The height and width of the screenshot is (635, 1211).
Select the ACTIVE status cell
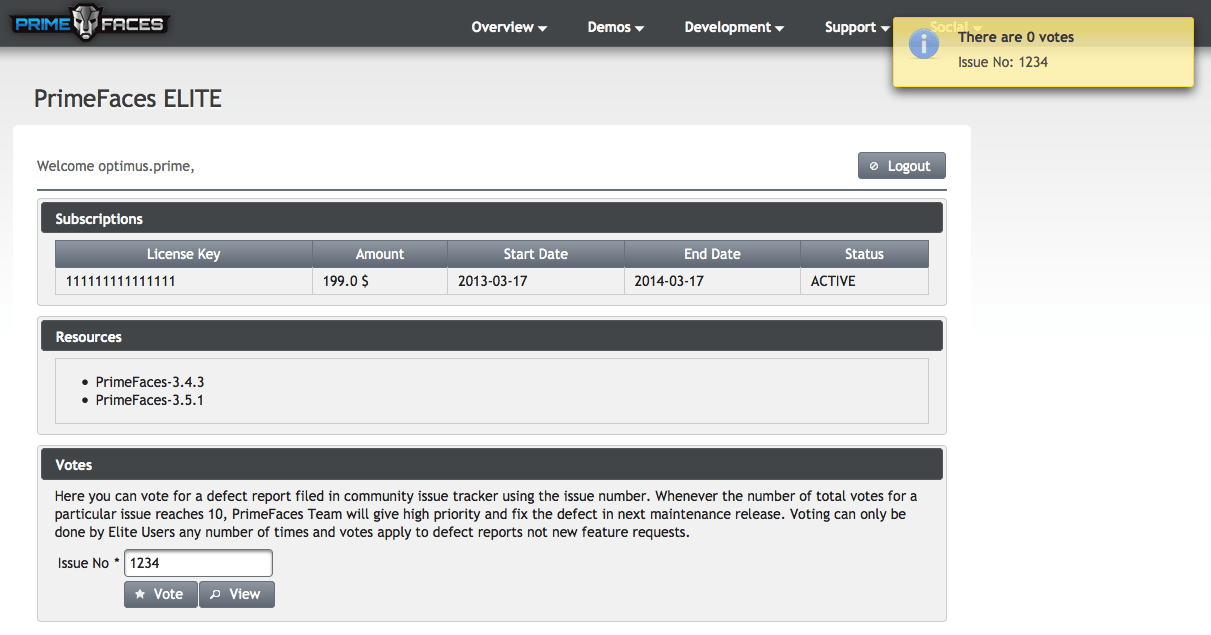[865, 281]
